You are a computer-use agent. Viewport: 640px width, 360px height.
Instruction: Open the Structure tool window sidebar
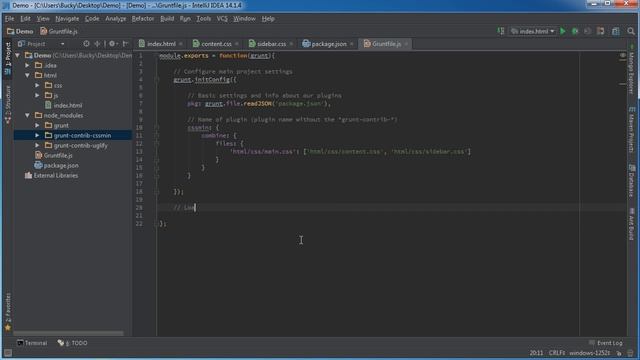point(8,104)
